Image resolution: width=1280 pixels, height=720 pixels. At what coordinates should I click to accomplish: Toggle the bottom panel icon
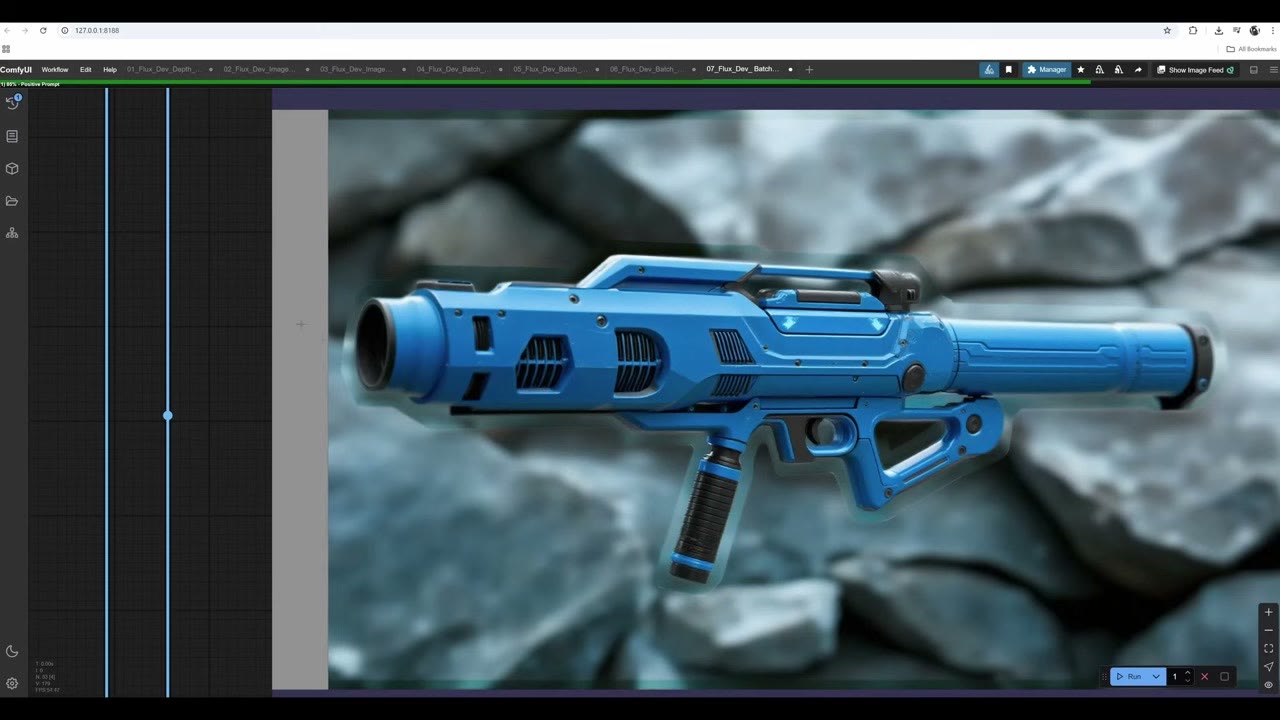(1254, 70)
